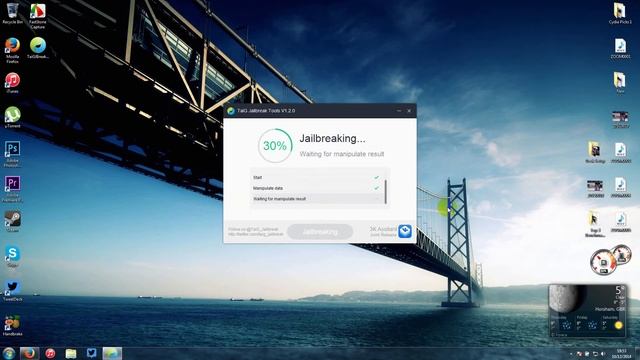
Task: Click the taskbar clock and date
Action: coord(621,353)
